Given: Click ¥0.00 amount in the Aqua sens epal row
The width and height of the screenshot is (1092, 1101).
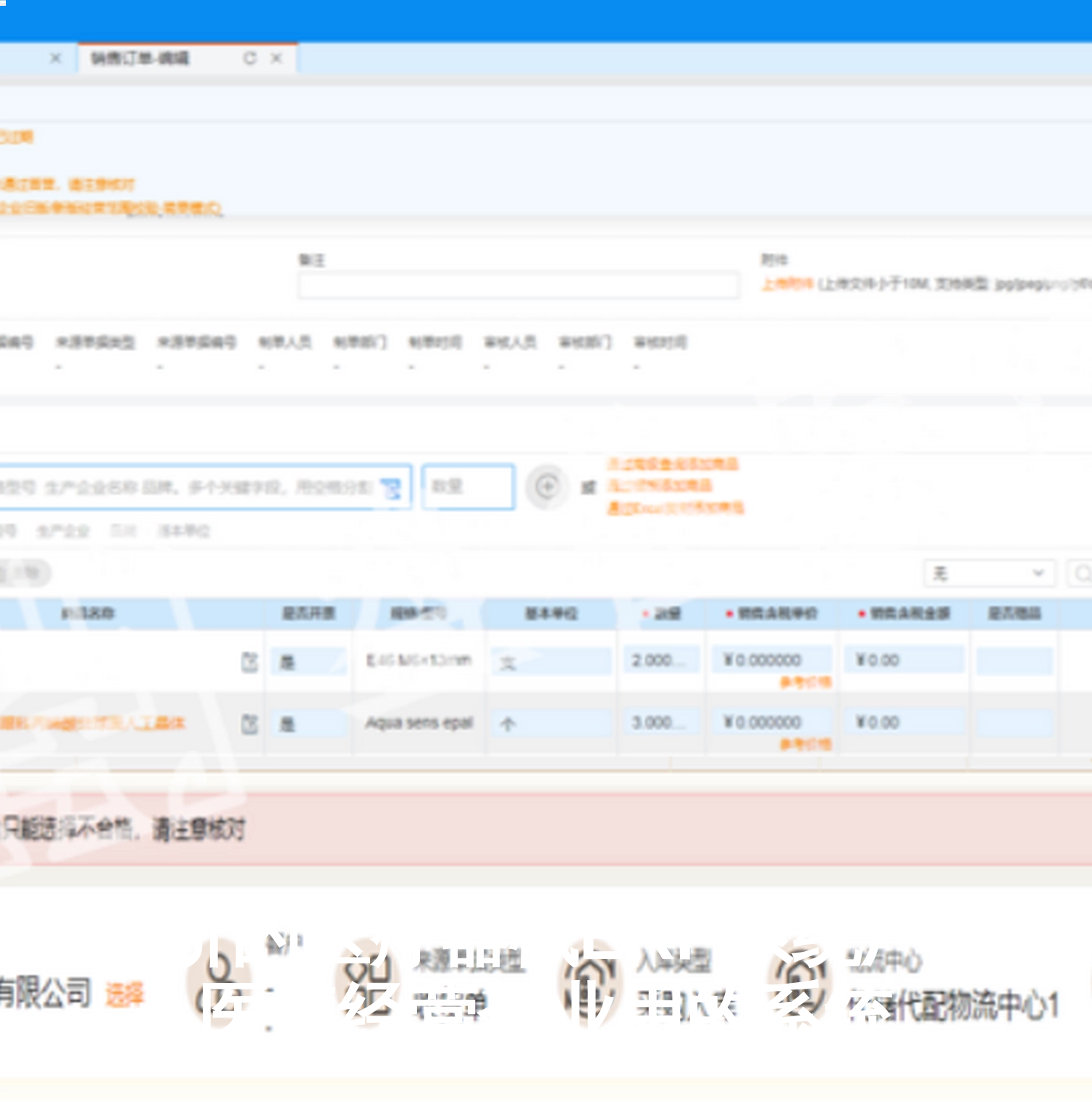Looking at the screenshot, I should click(904, 722).
